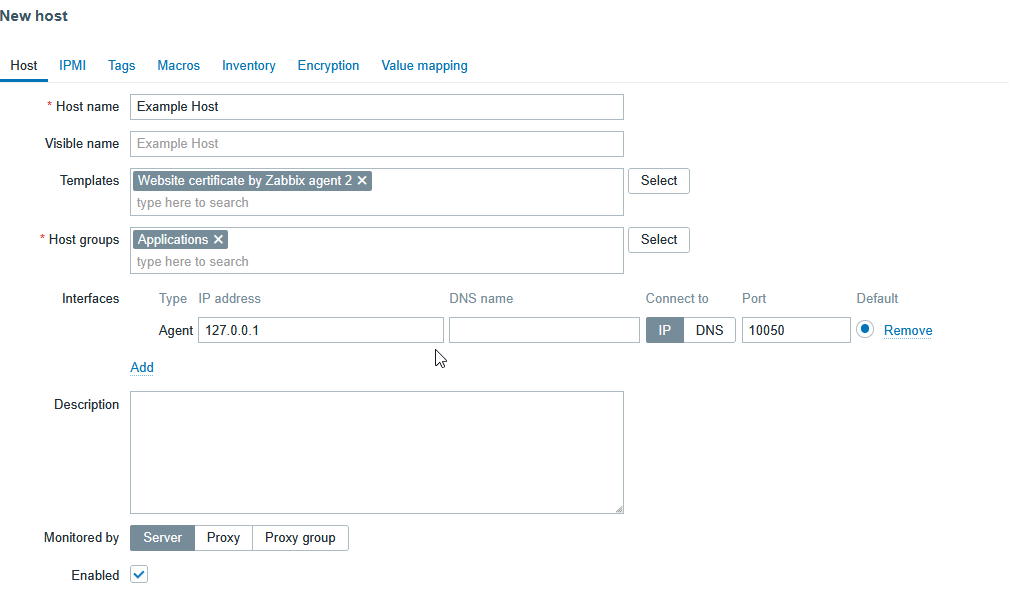Open the Inventory tab
1009x592 pixels.
click(248, 66)
